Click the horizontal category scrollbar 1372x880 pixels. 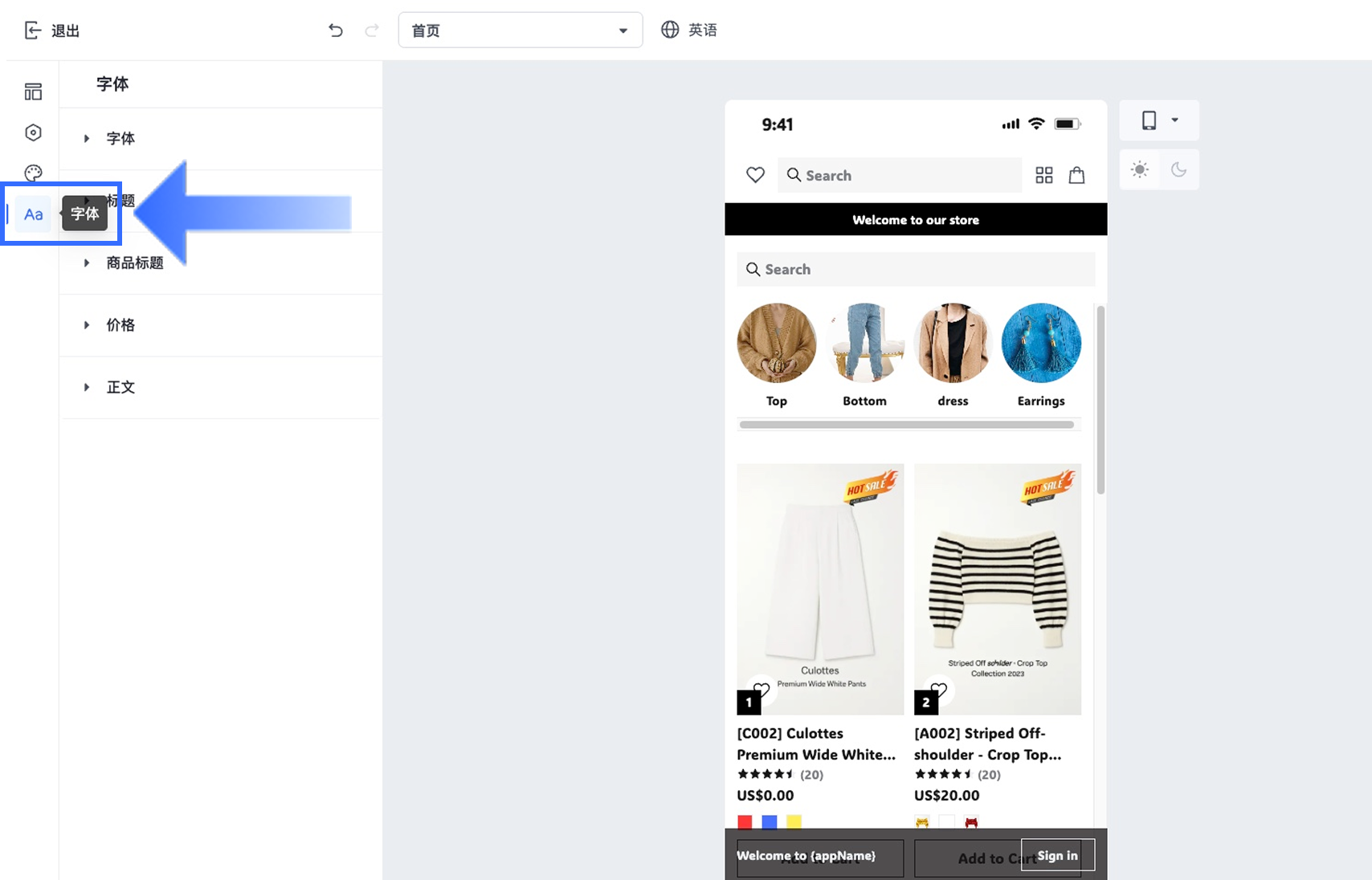click(907, 425)
